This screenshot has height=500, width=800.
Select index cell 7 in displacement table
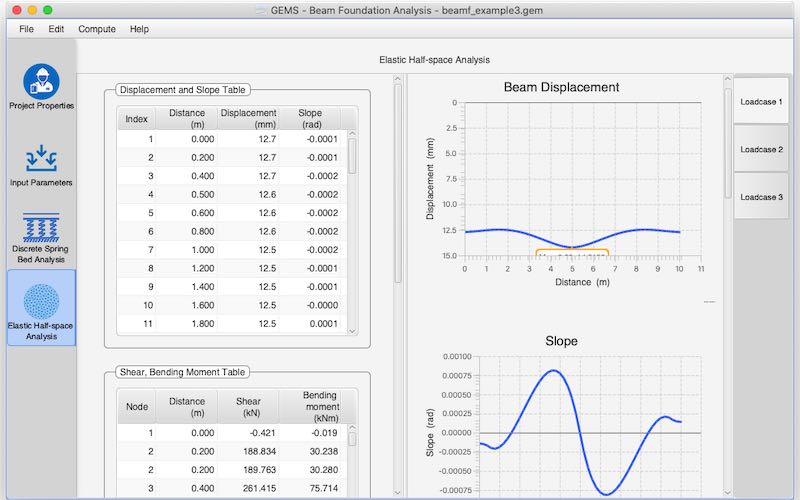(136, 249)
